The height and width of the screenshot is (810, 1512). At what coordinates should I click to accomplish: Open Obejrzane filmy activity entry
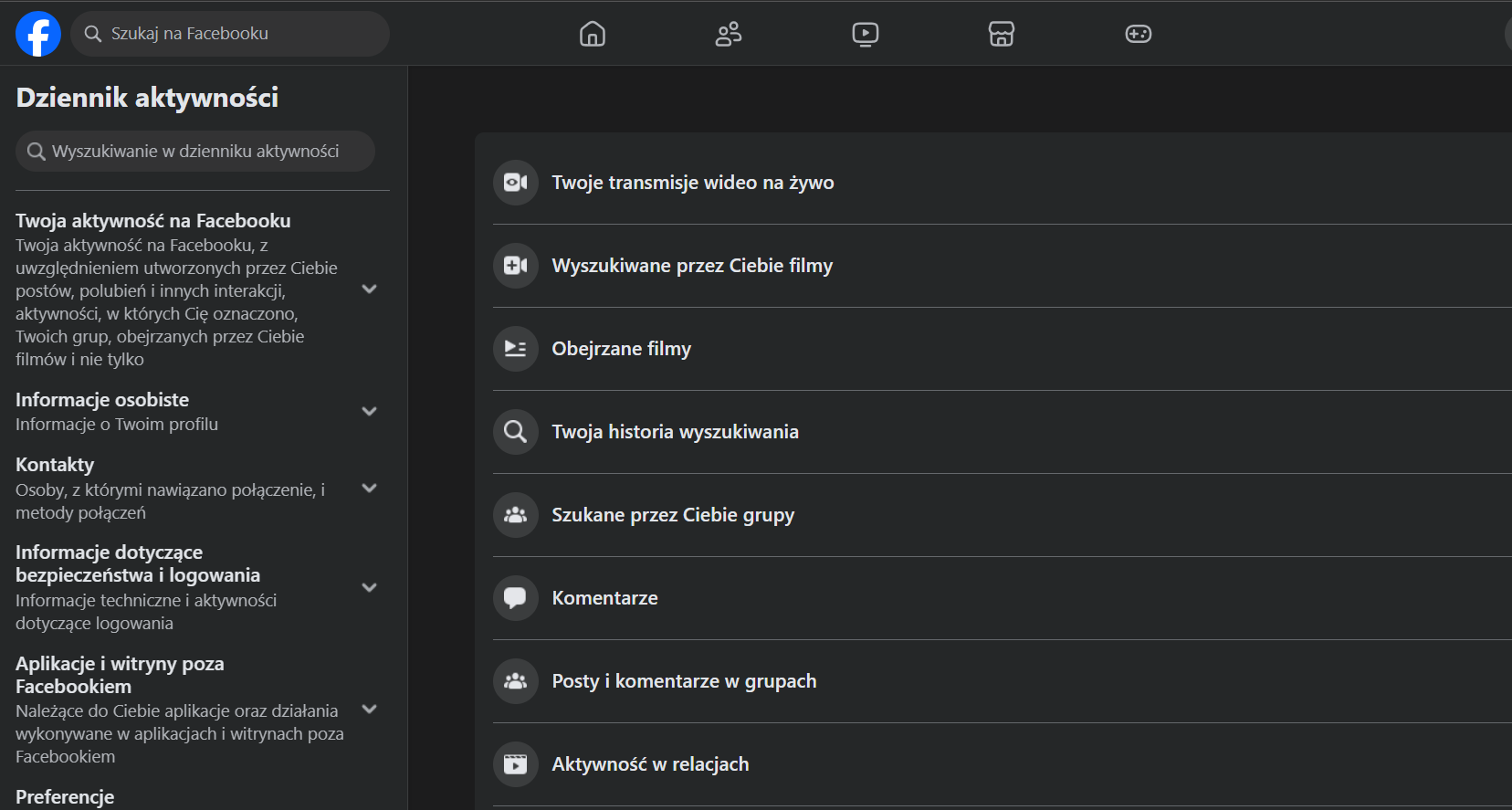point(1003,349)
